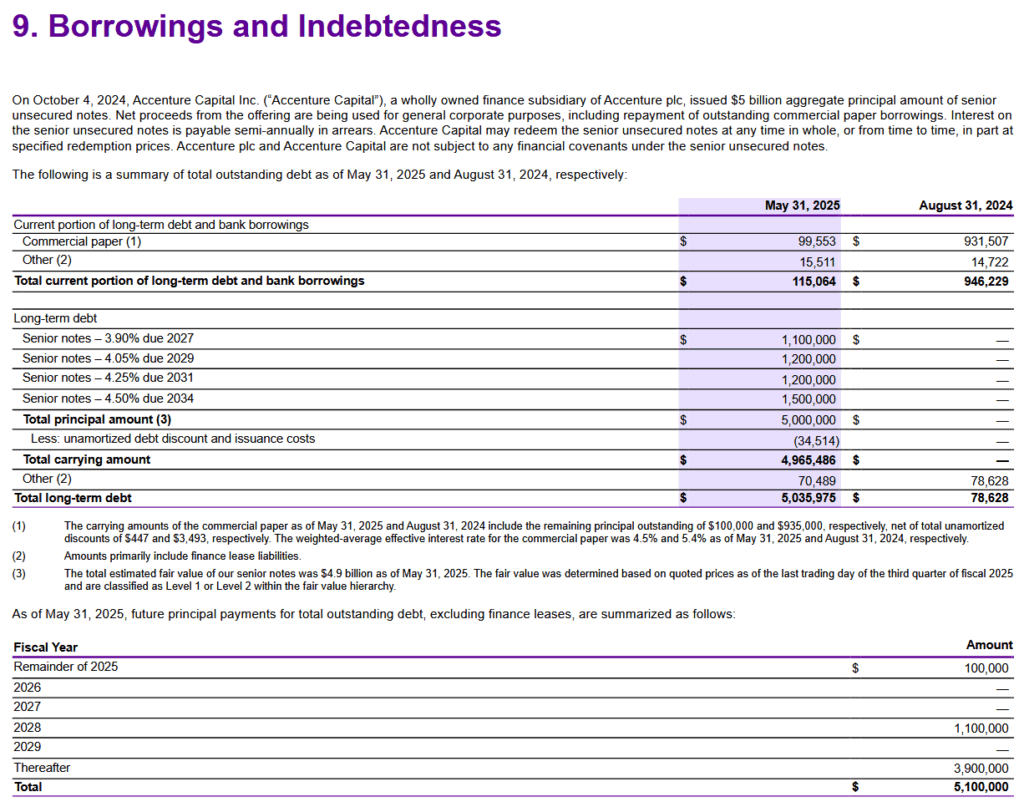Click the Remainder of 2025 amount 100,000
Image resolution: width=1024 pixels, height=802 pixels.
pos(986,668)
